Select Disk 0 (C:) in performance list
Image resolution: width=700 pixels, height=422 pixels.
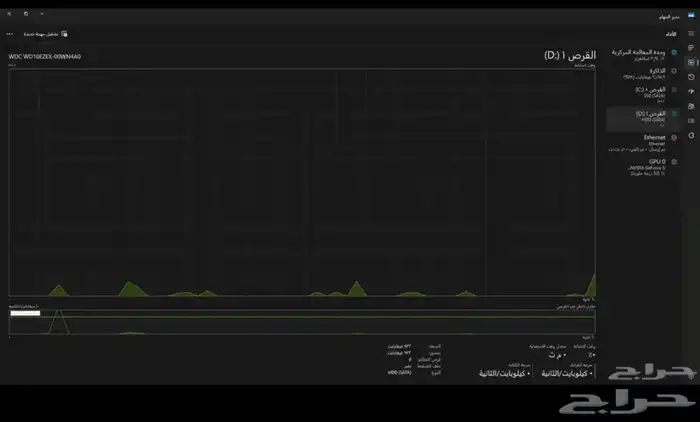coord(645,93)
